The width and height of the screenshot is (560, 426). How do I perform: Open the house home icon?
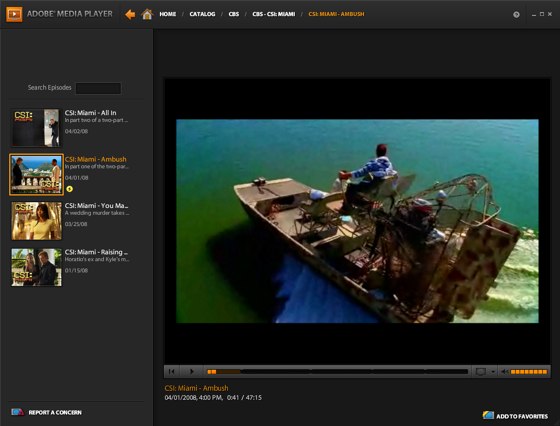[x=147, y=14]
